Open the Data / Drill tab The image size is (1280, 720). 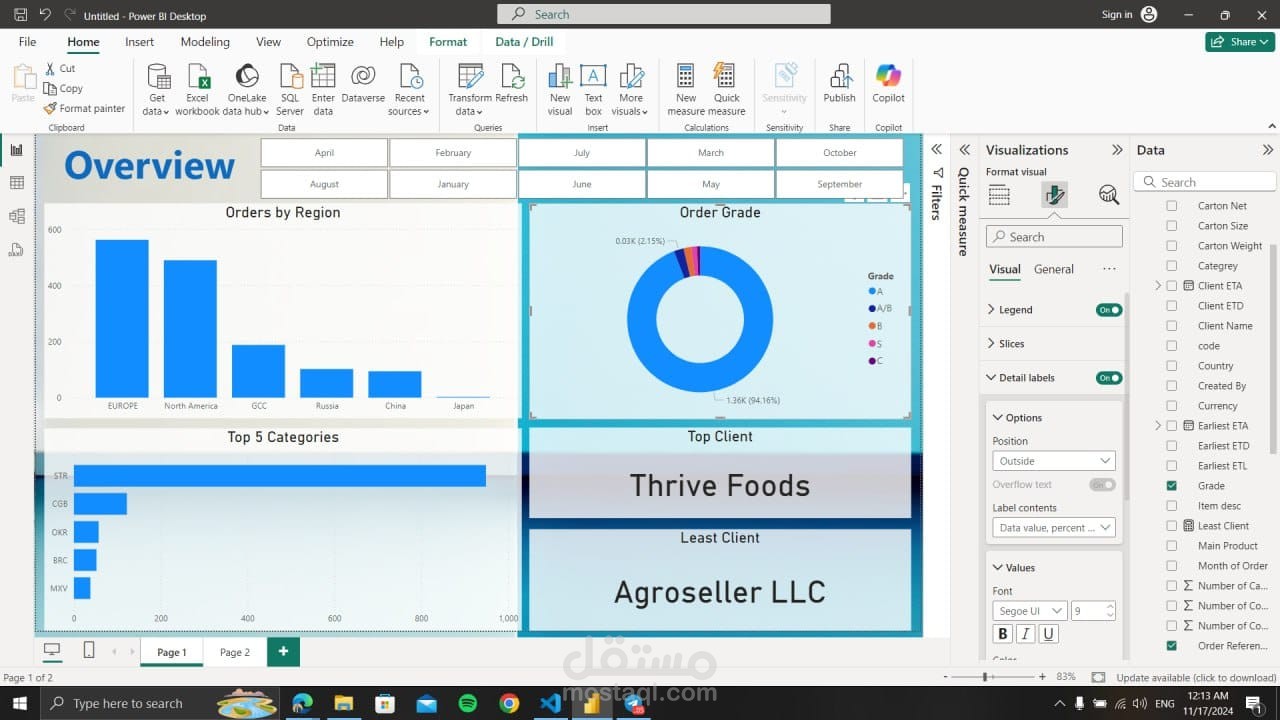524,42
